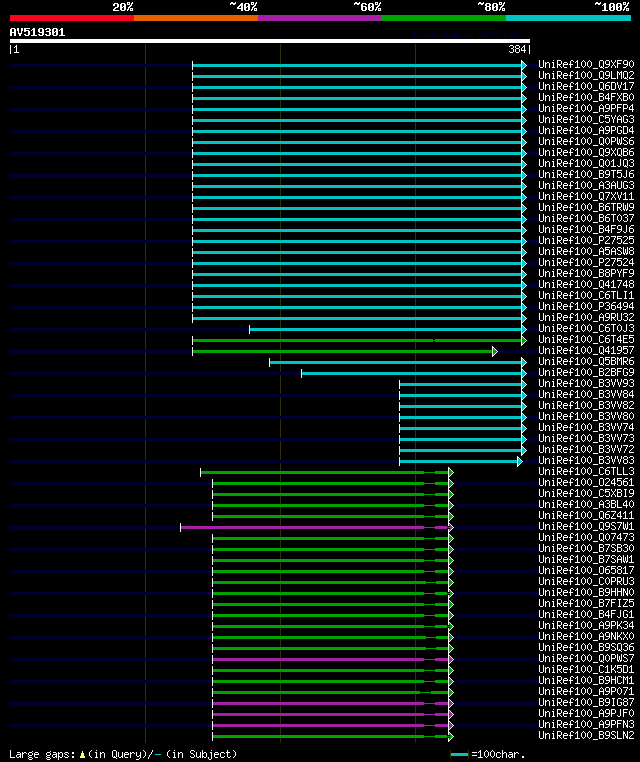Screen dimensions: 640x762
Task: Choose the UniRef100_Q6Z411 entry
Action: [x=586, y=516]
